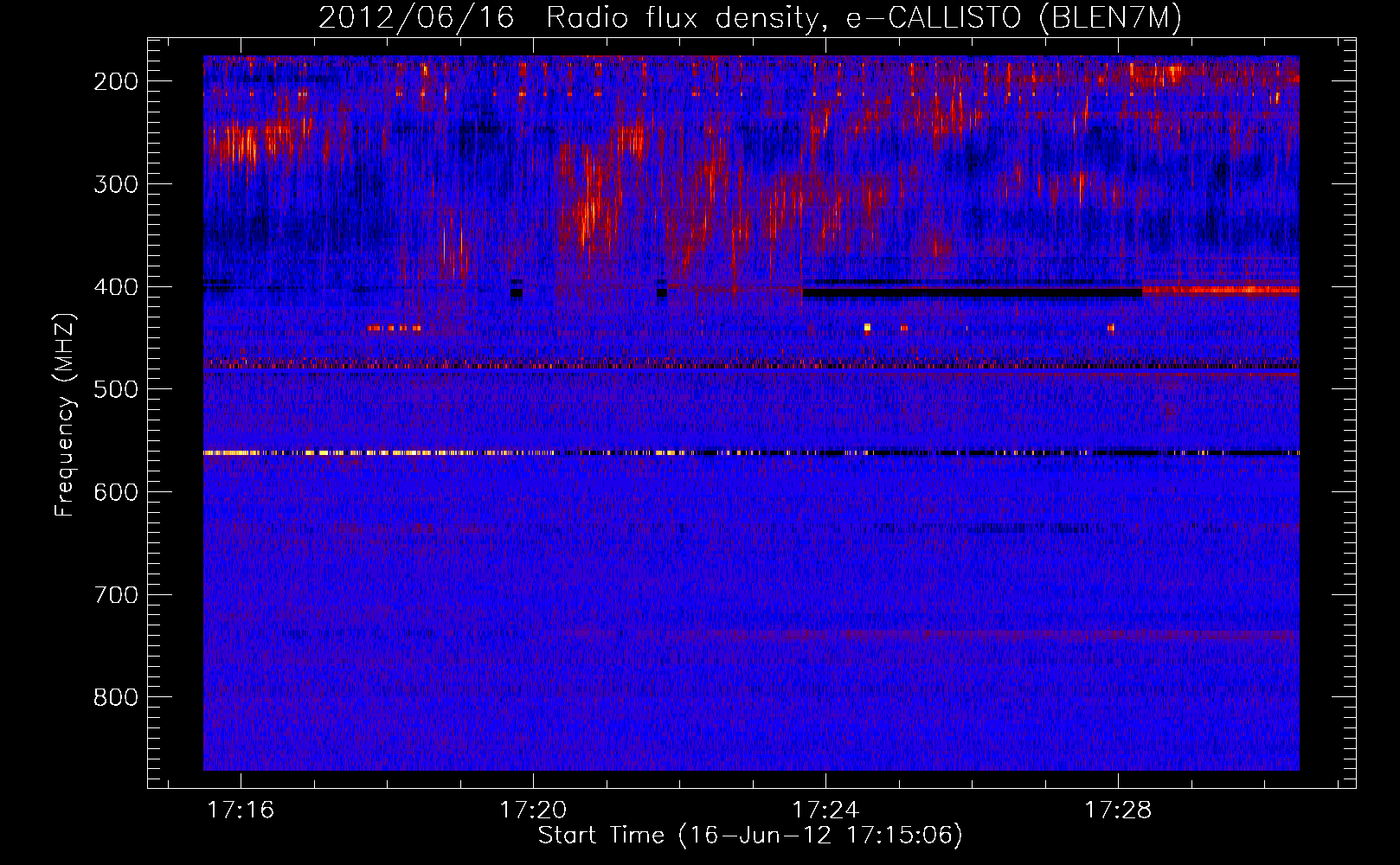
Task: Click the long black band near 400 MHz
Action: tap(972, 293)
